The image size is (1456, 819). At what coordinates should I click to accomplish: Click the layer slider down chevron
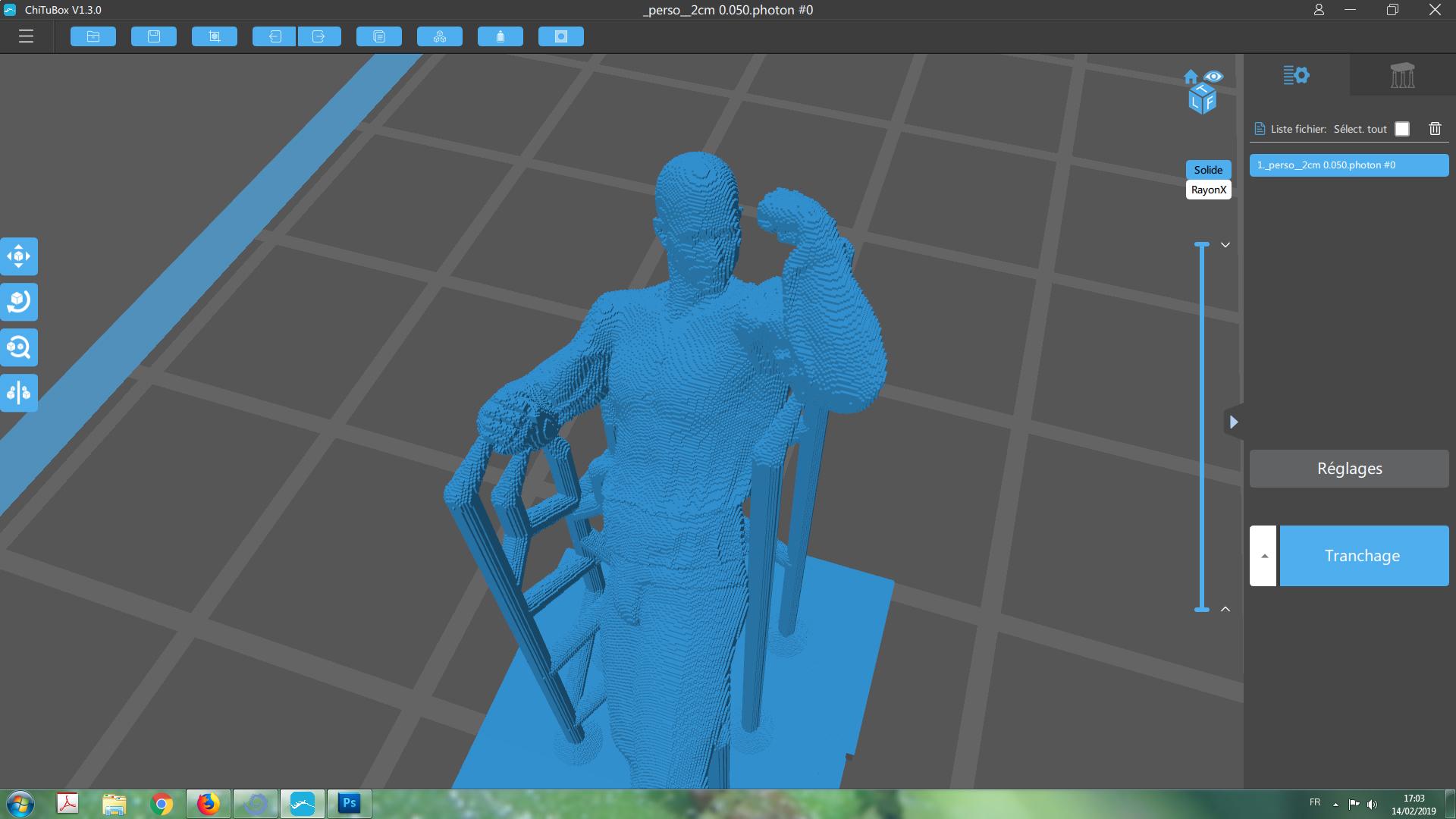[1225, 245]
